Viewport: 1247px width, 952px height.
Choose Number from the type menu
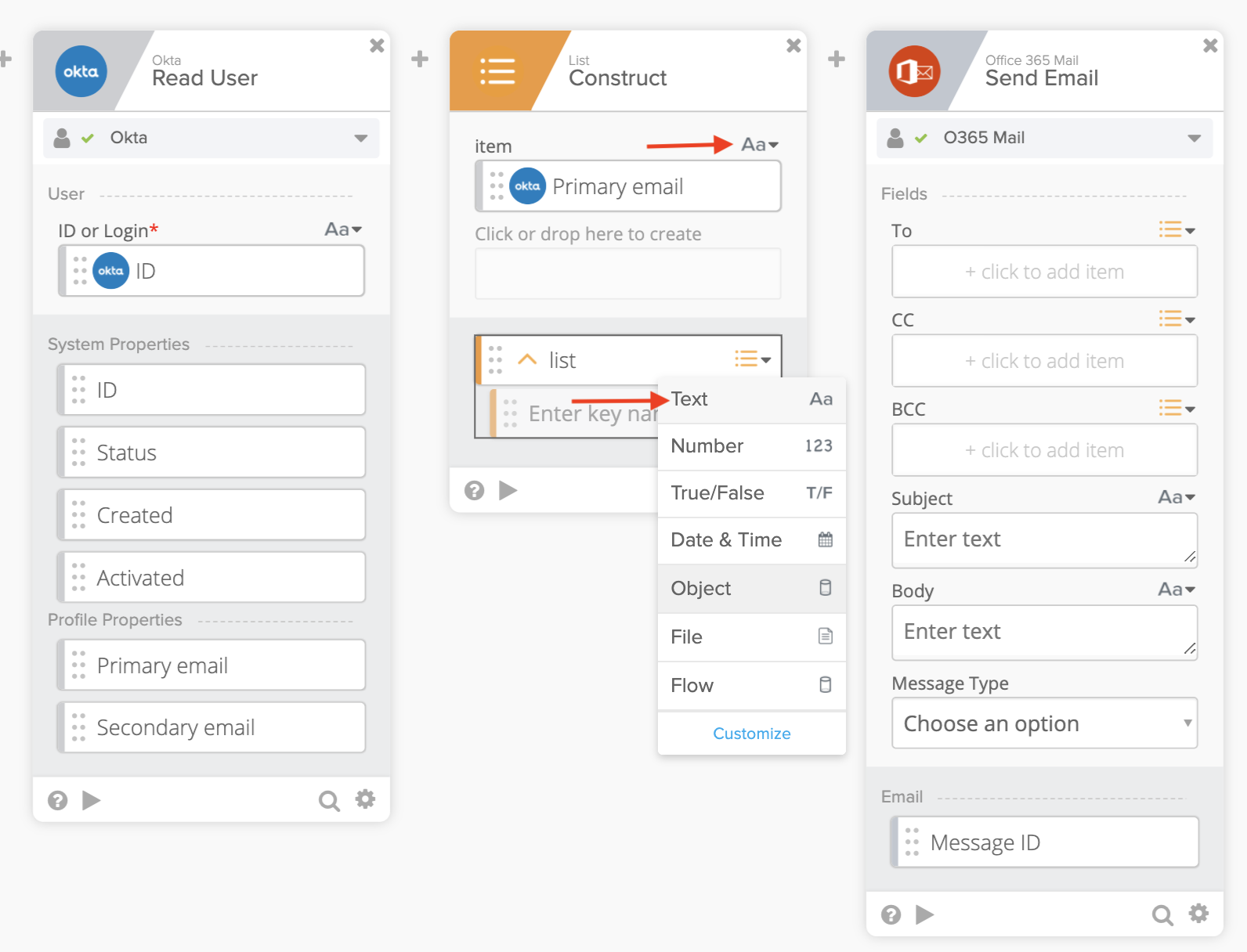pos(752,446)
